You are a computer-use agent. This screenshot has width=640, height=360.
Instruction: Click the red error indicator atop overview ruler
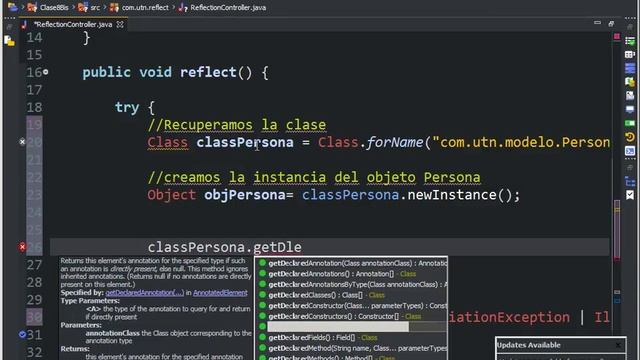point(617,37)
